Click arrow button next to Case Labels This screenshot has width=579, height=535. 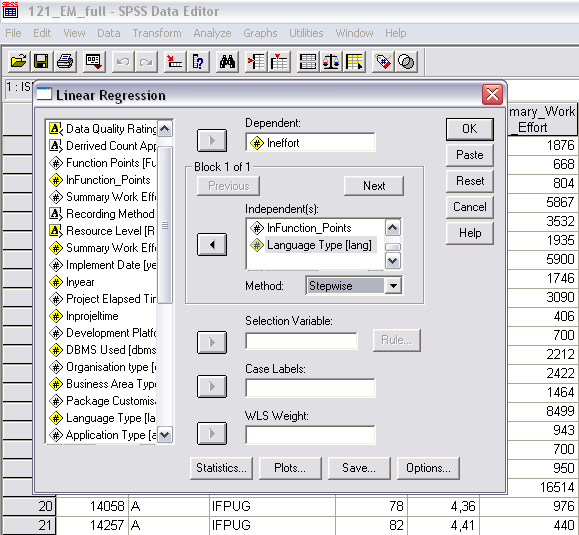pos(212,386)
